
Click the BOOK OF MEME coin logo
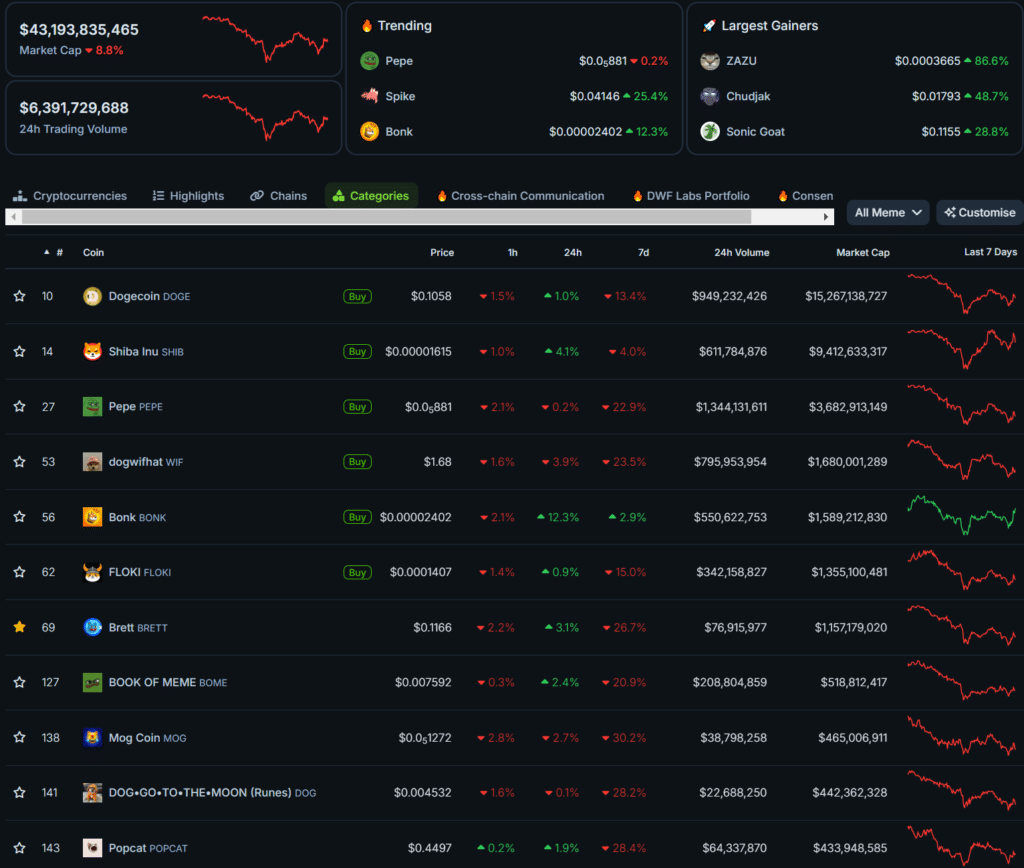pos(92,683)
